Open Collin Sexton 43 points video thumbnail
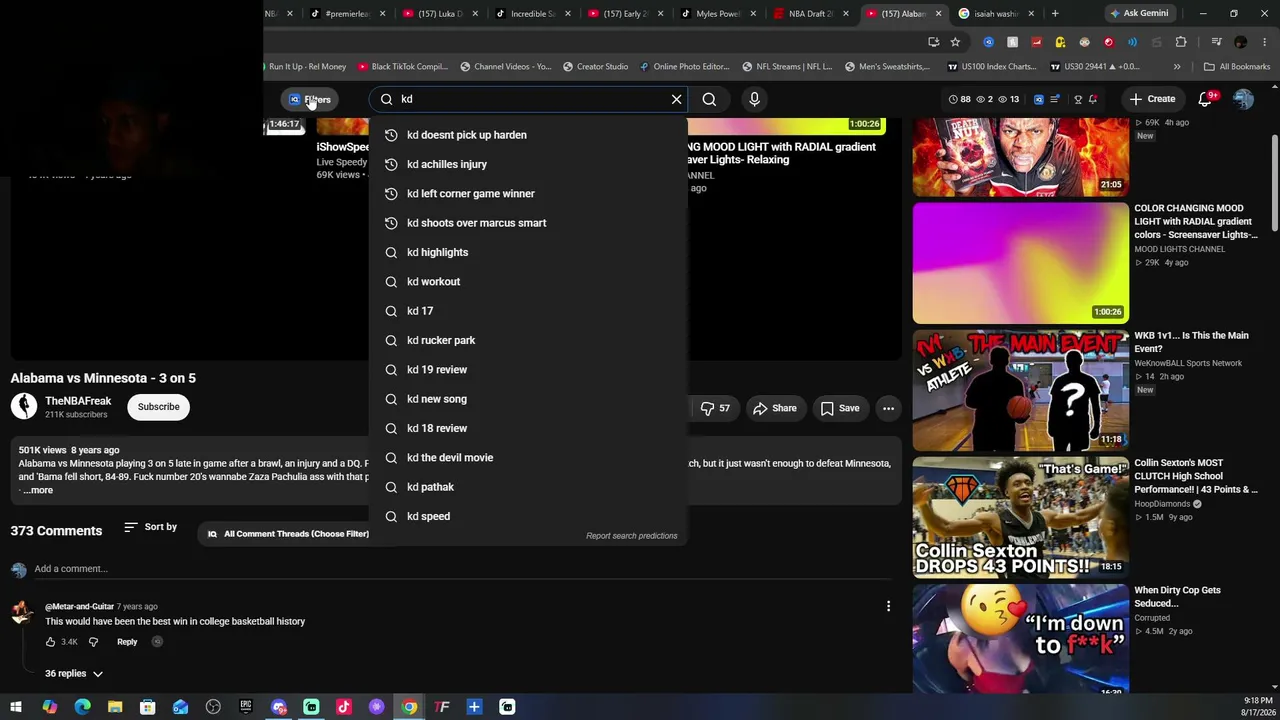Image resolution: width=1280 pixels, height=720 pixels. tap(1020, 518)
